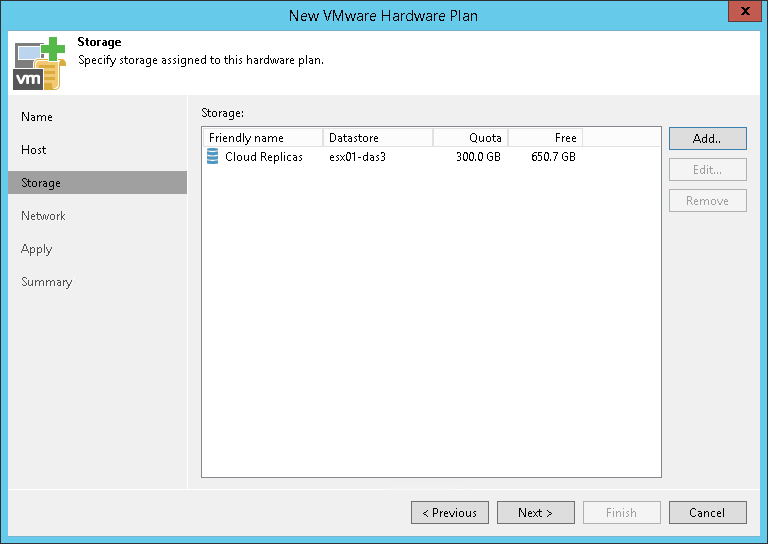768x544 pixels.
Task: Click the VMware hardware plan wizard icon
Action: click(x=40, y=64)
